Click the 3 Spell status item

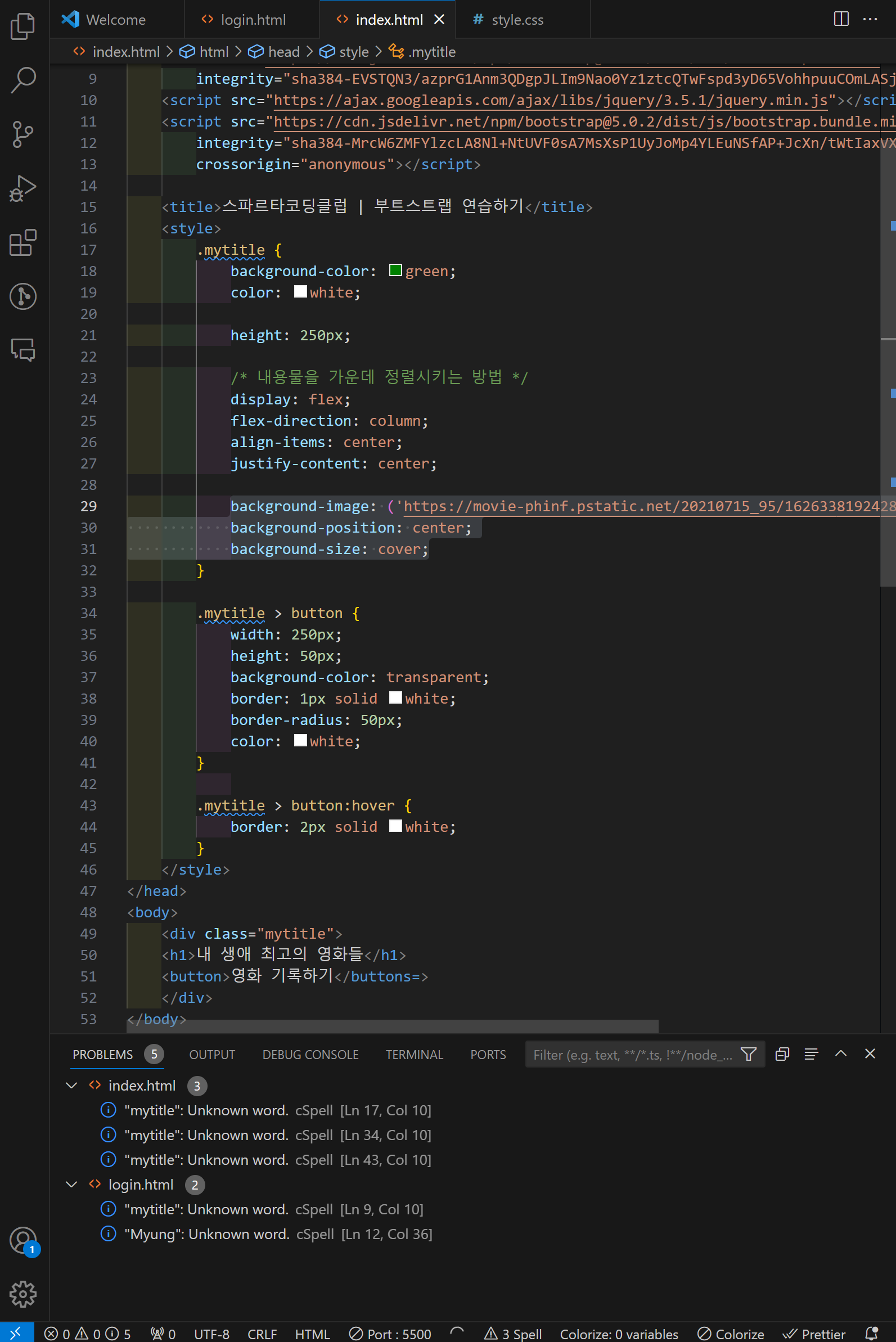pyautogui.click(x=512, y=1334)
